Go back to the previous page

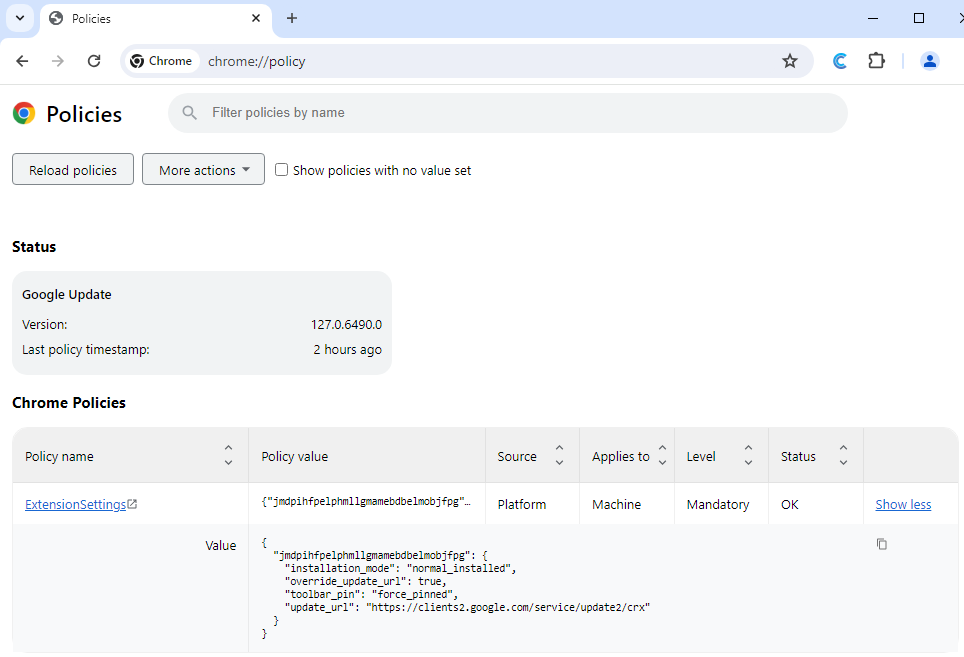pos(22,61)
